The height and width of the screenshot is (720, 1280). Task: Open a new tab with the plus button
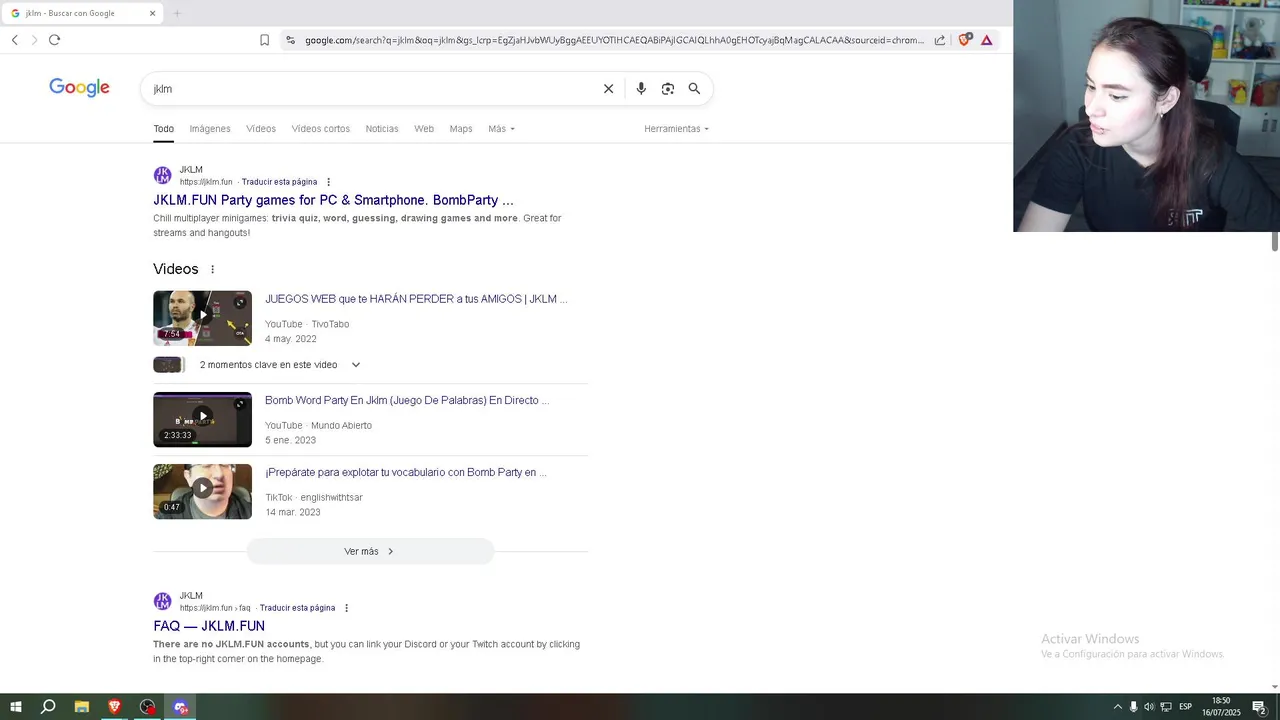(x=177, y=13)
